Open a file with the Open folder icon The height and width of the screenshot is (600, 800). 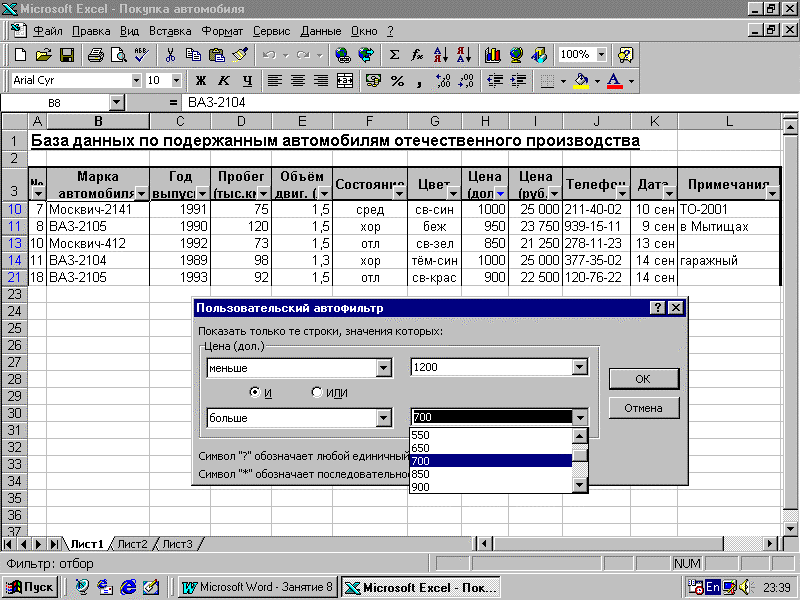(x=44, y=55)
